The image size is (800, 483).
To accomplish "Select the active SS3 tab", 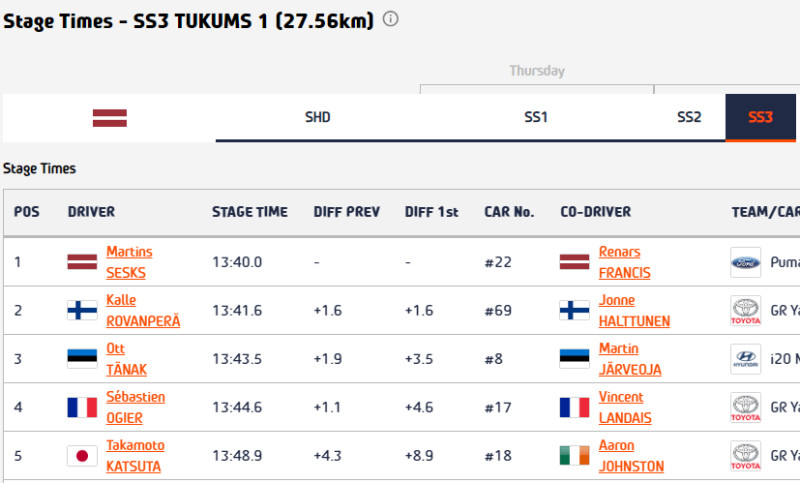I will pos(760,117).
